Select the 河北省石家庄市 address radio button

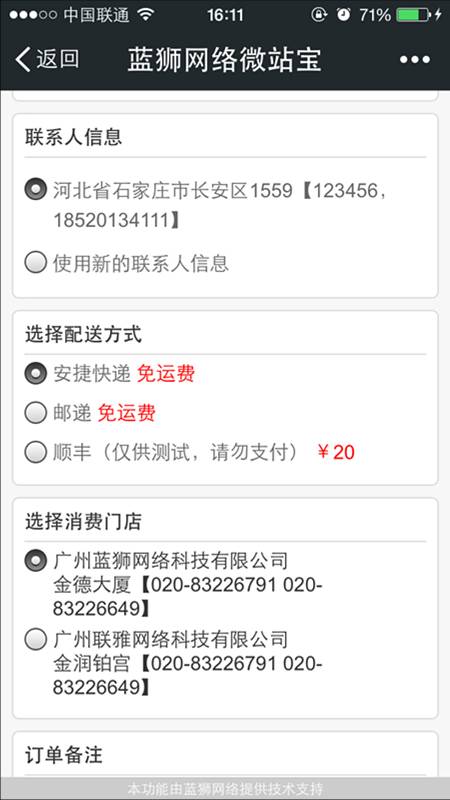tap(36, 190)
